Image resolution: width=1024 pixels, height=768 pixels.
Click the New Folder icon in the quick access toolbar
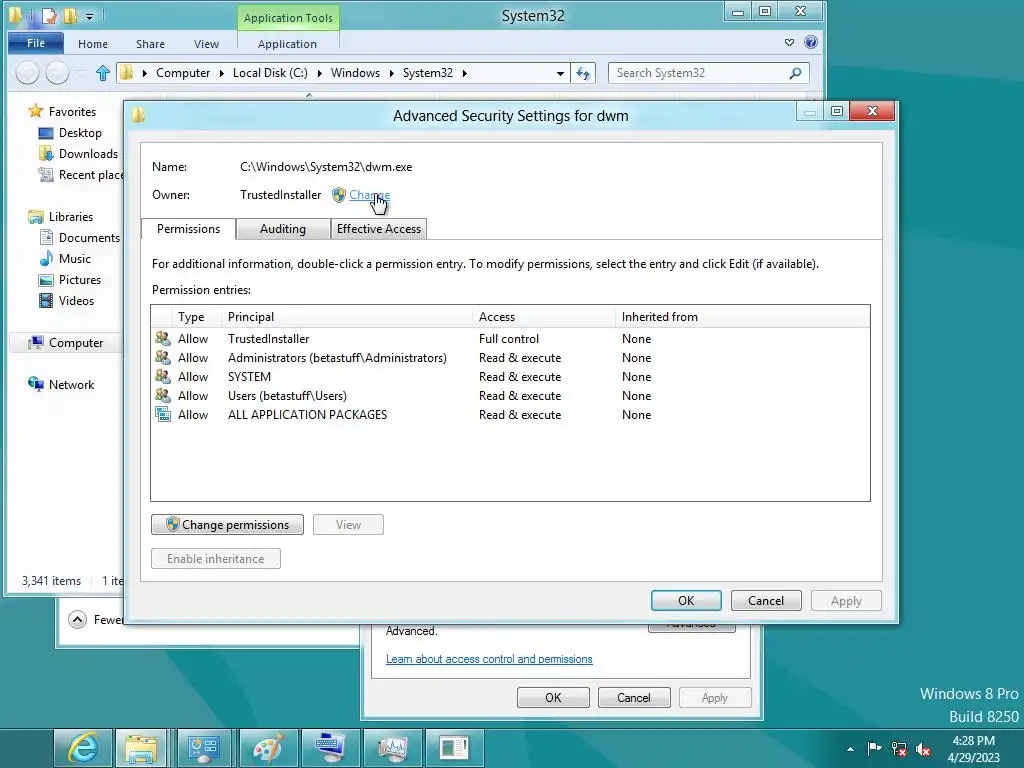pyautogui.click(x=70, y=15)
